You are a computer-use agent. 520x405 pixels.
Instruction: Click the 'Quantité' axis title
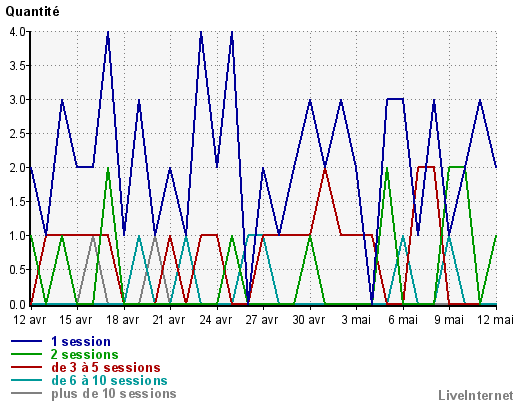(x=33, y=12)
